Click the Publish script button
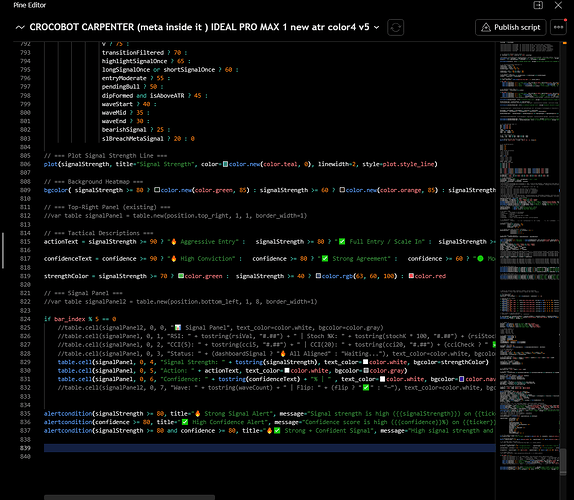Viewport: 574px width, 500px height. 511,27
